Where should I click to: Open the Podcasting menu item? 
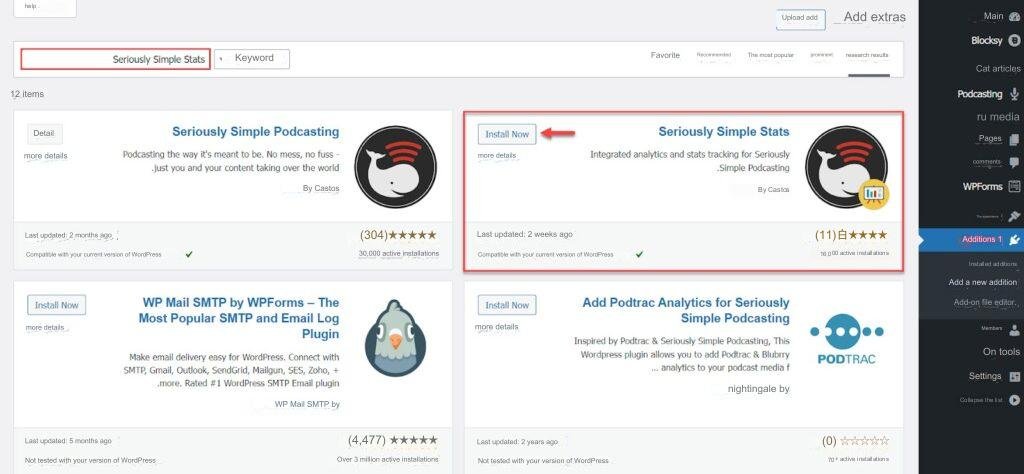click(980, 94)
